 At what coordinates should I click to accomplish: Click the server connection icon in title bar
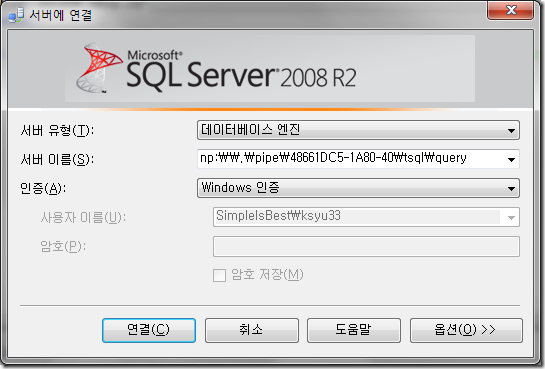[16, 15]
